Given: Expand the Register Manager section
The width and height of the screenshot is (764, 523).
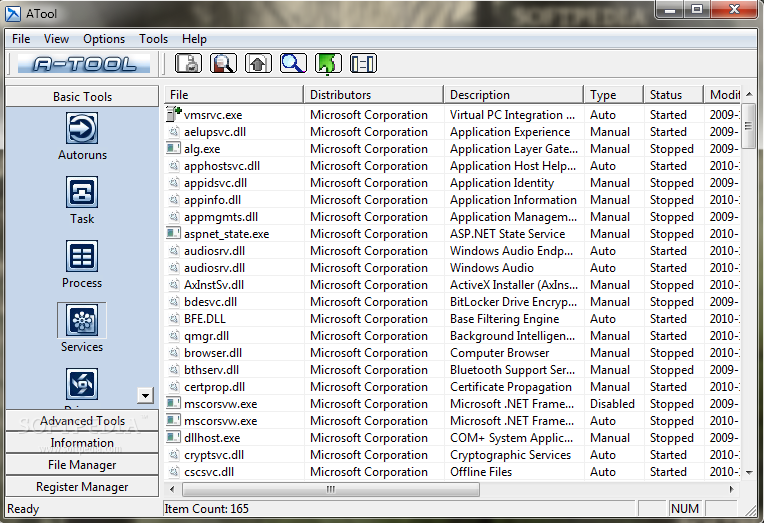Looking at the screenshot, I should [82, 486].
